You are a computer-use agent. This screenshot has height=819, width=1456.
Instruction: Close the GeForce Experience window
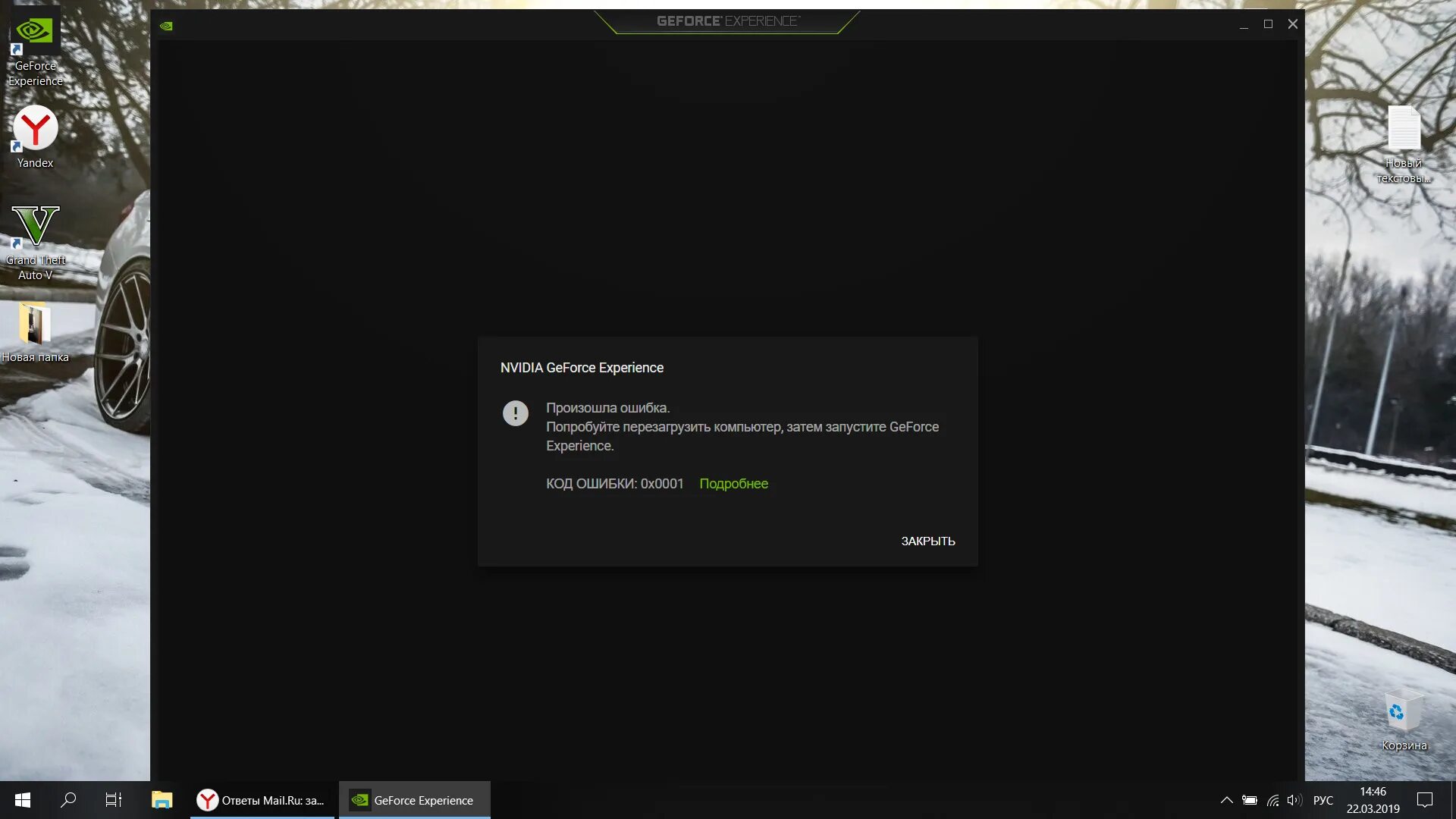(1293, 24)
